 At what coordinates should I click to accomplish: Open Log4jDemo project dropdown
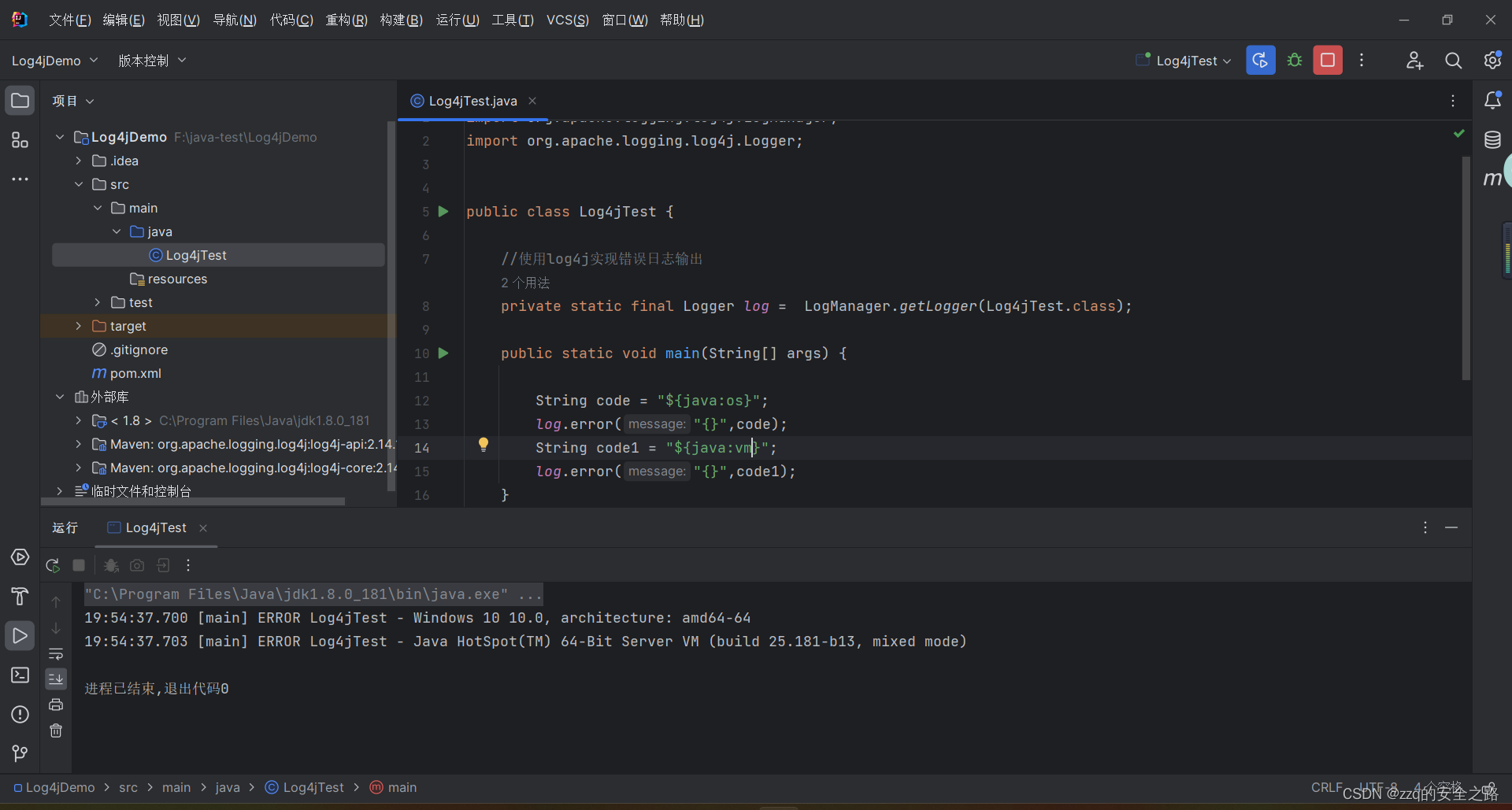coord(54,61)
